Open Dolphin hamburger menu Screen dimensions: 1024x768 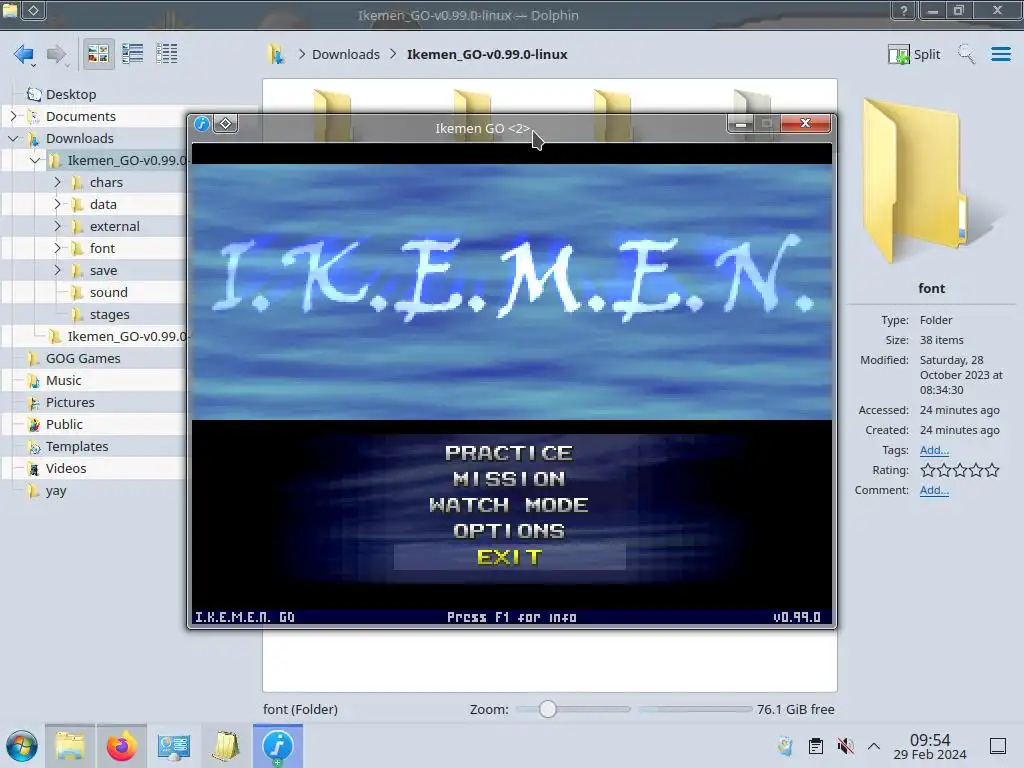1000,54
